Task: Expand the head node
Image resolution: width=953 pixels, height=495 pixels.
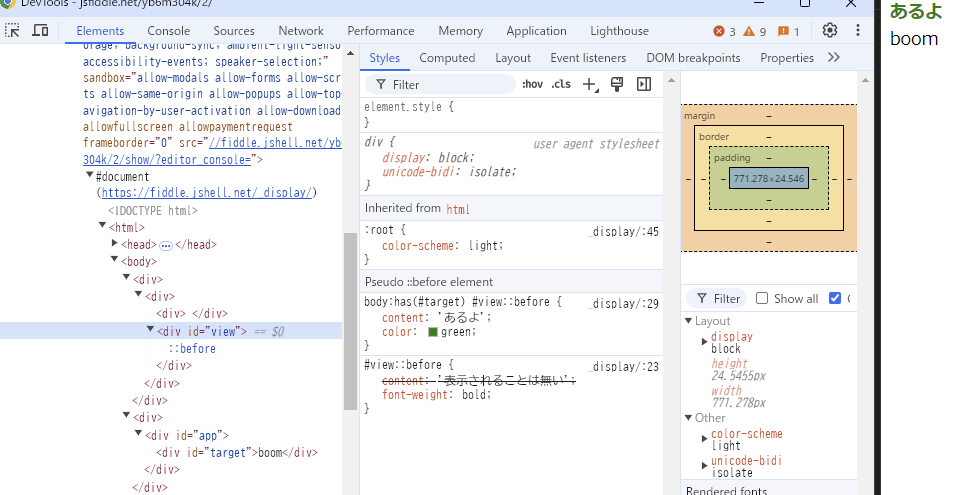Action: point(114,243)
